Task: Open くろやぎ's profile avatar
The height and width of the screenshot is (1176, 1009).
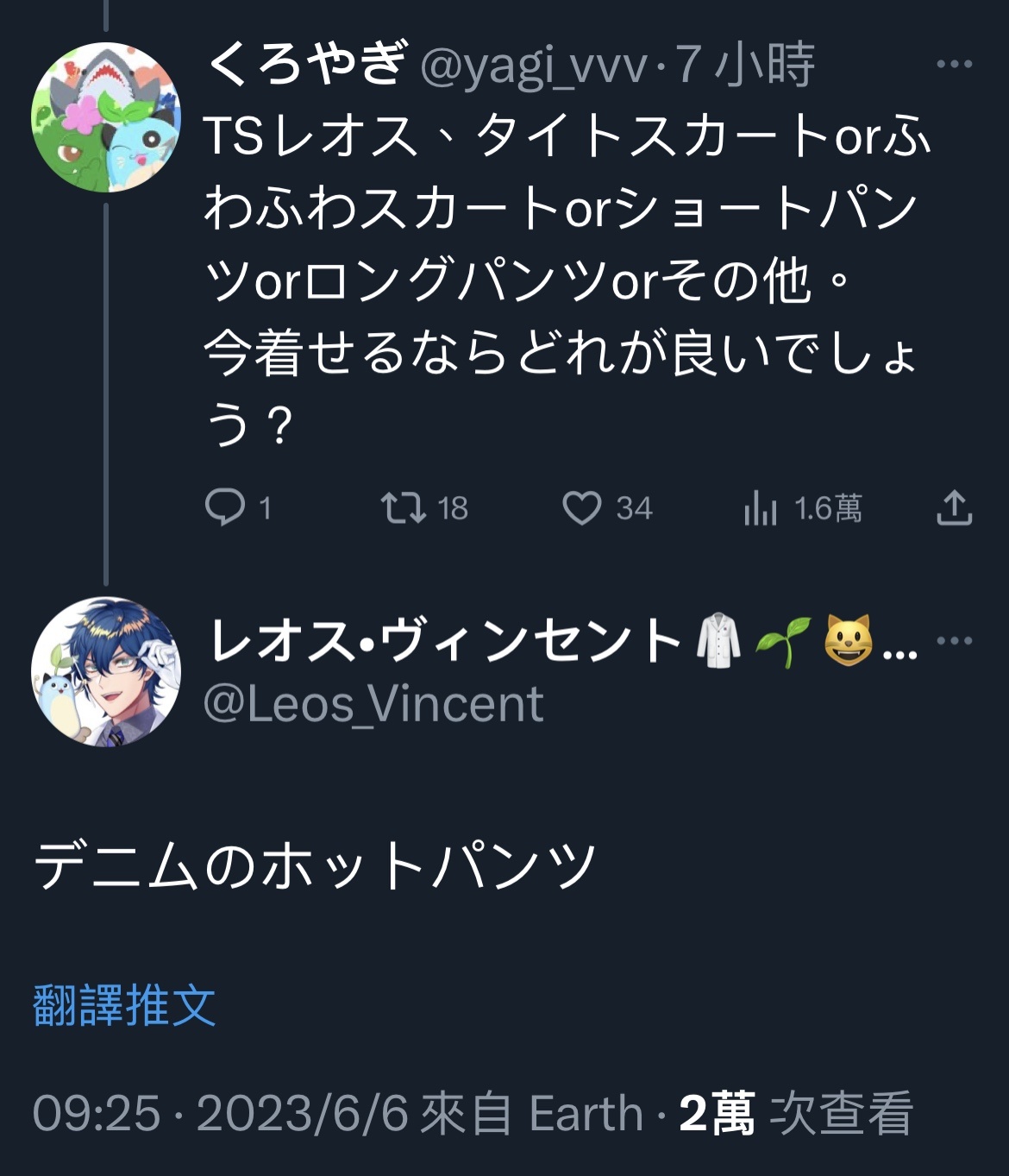Action: (106, 117)
